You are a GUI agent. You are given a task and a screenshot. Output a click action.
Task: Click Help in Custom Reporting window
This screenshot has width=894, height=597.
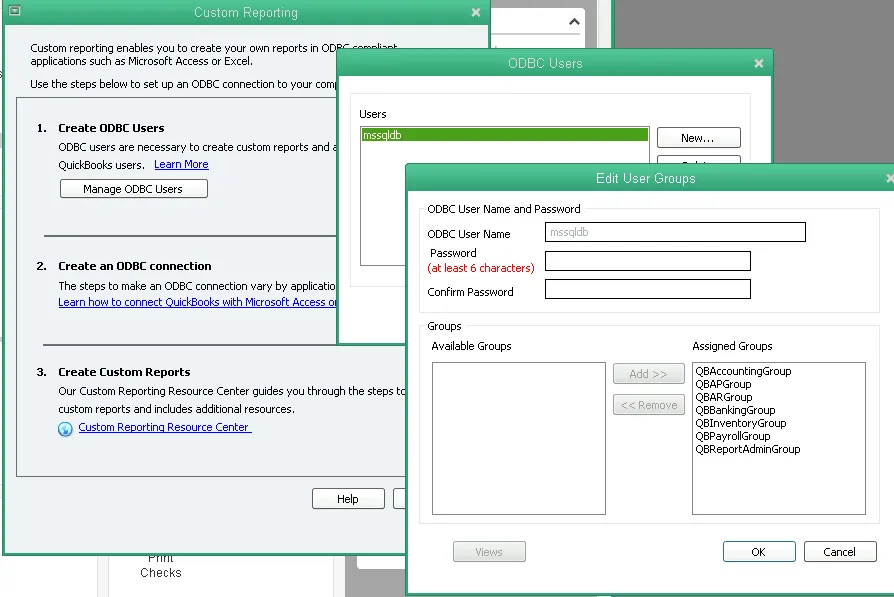pyautogui.click(x=348, y=499)
